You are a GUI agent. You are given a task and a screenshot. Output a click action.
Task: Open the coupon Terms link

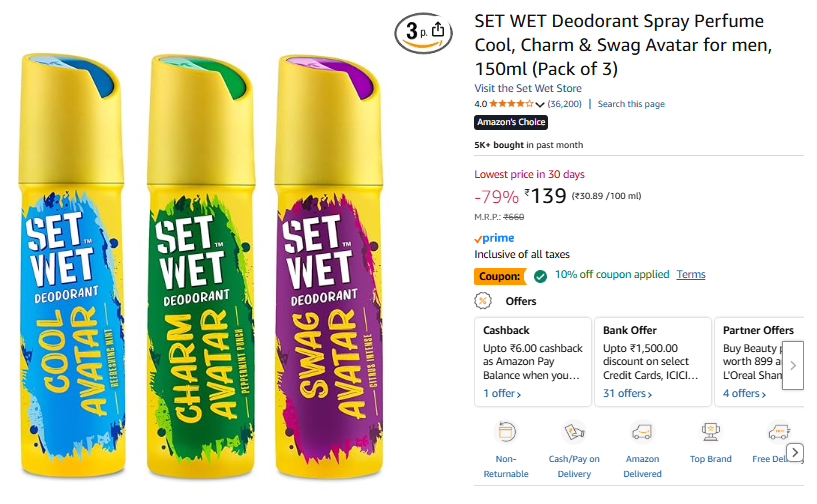point(690,275)
